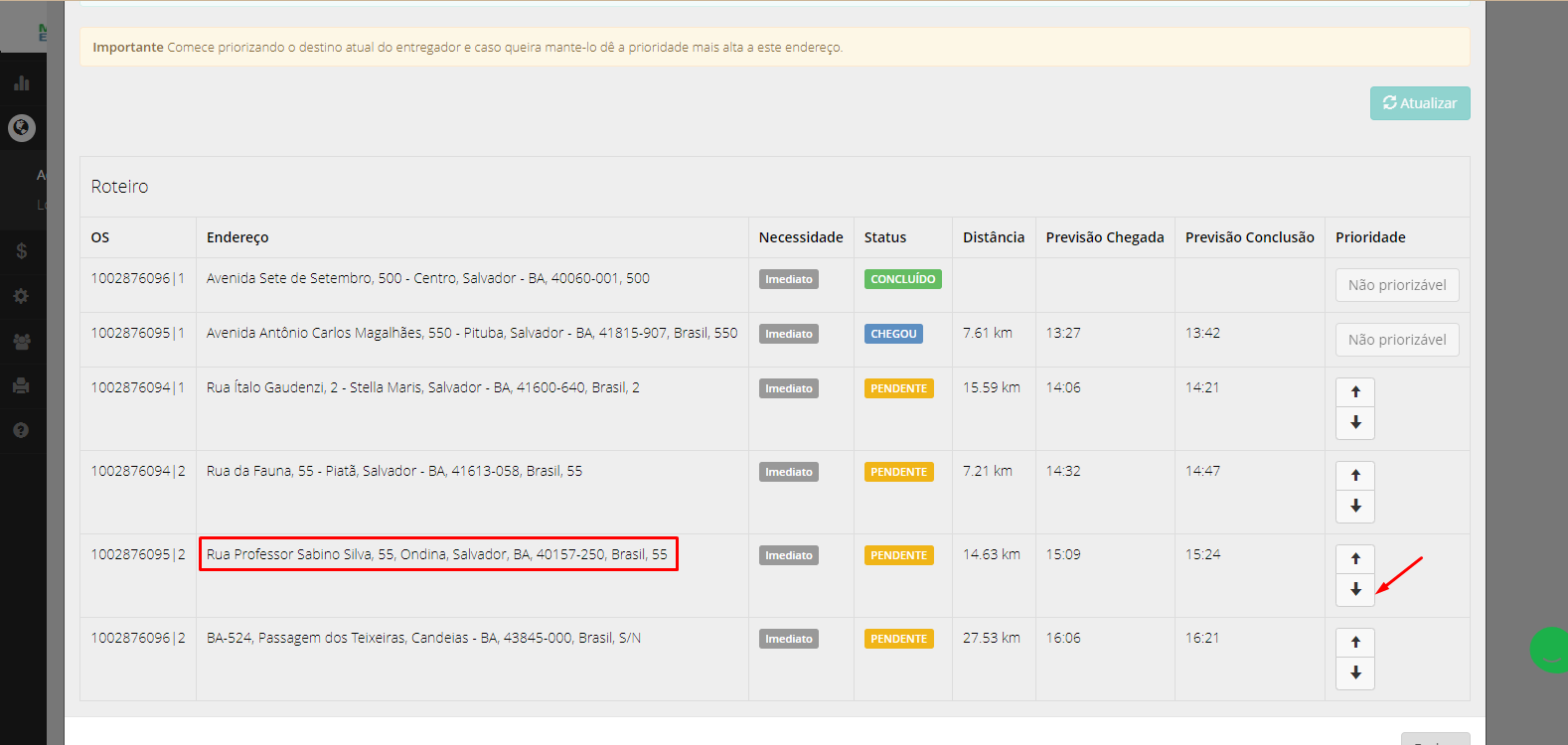Select OS number 1002876095|1

click(138, 333)
